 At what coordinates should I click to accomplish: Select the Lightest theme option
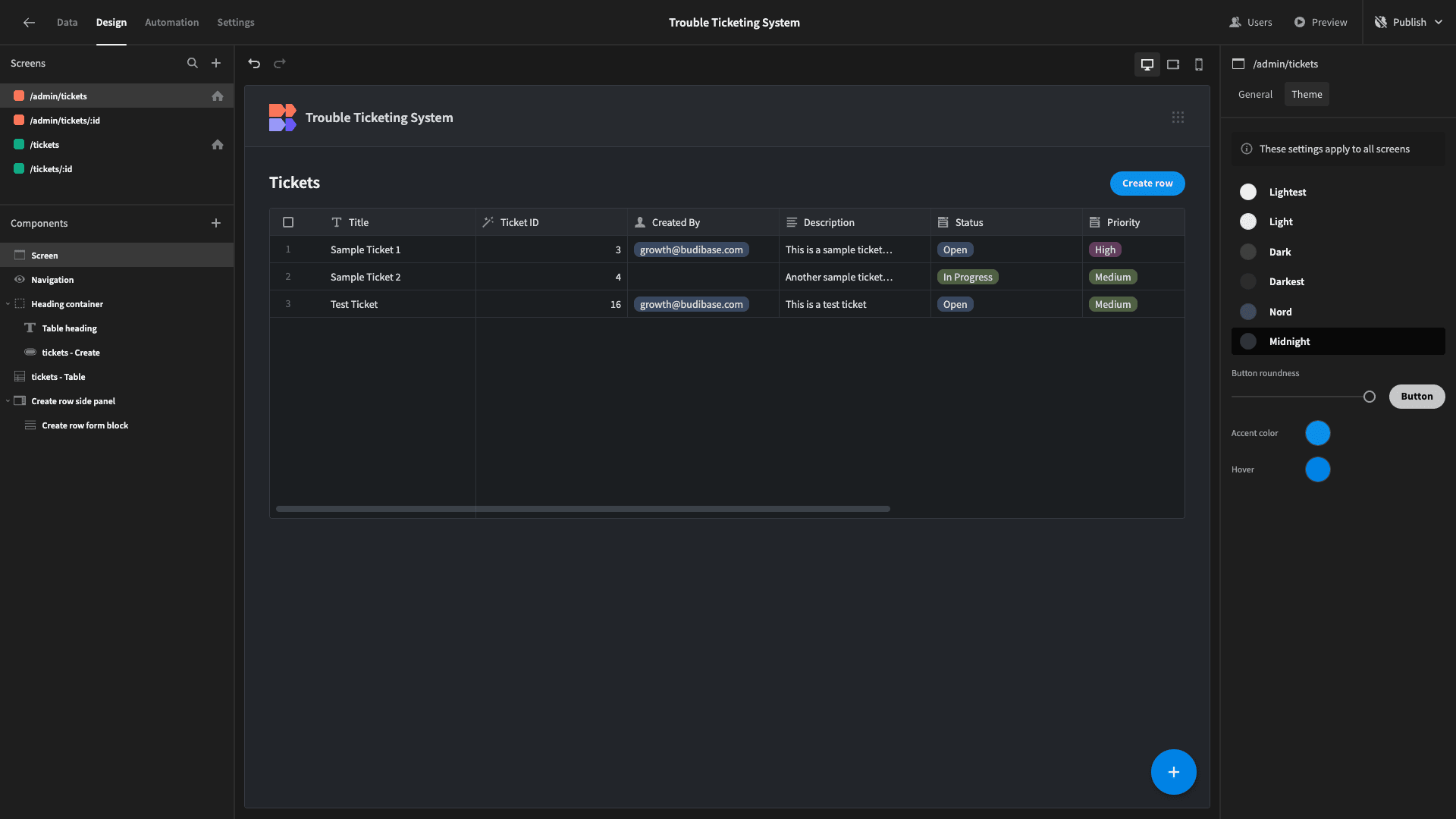tap(1338, 192)
